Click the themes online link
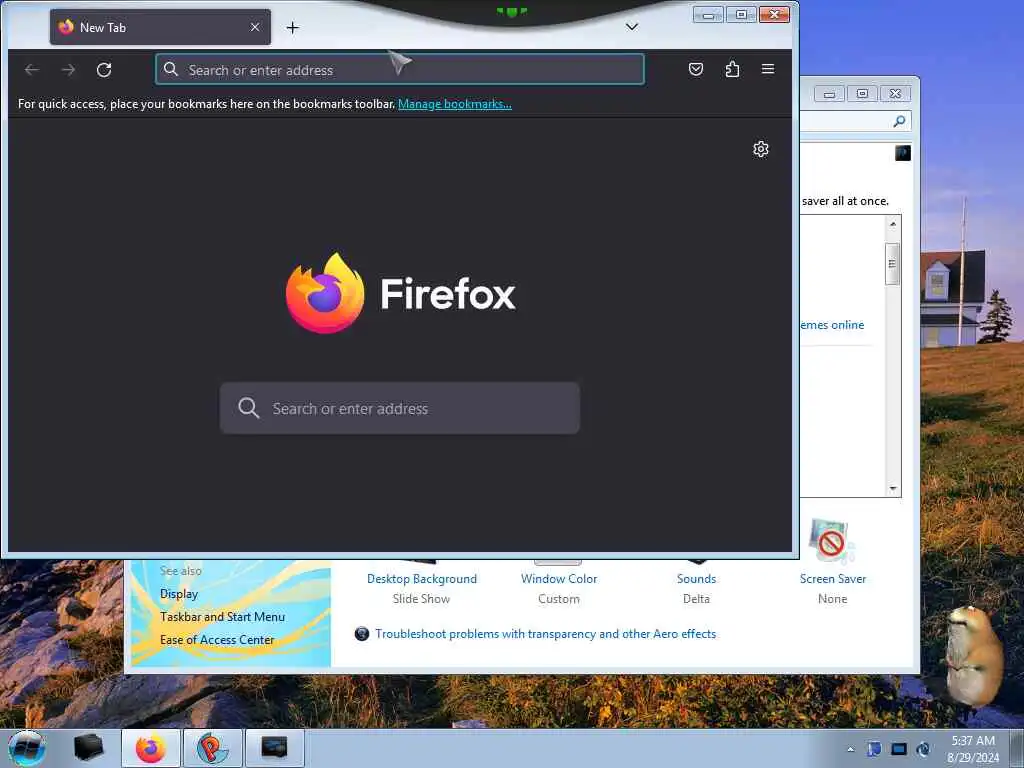The image size is (1024, 768). coord(832,325)
